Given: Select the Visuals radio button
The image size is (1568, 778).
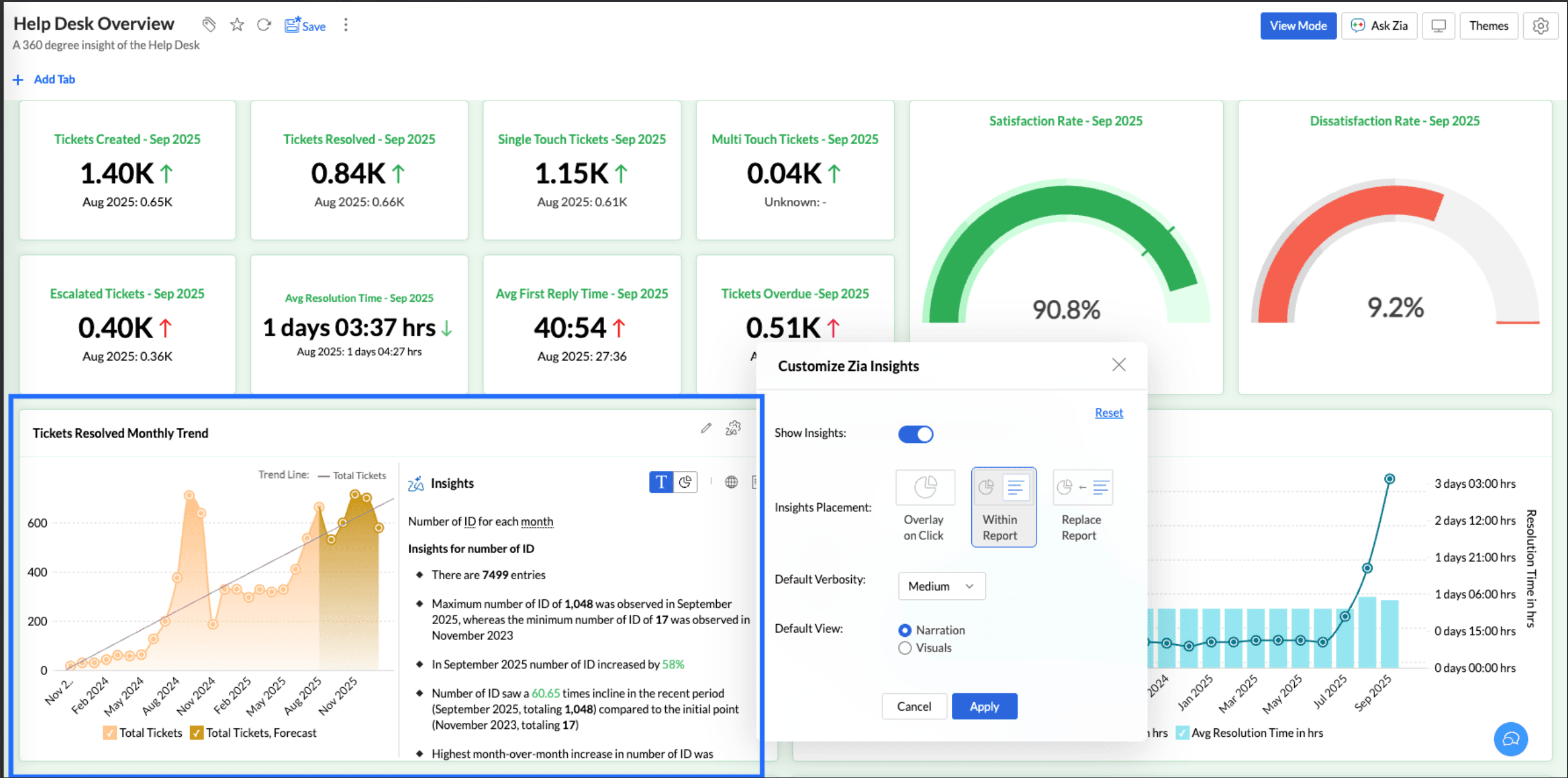Looking at the screenshot, I should coord(905,648).
